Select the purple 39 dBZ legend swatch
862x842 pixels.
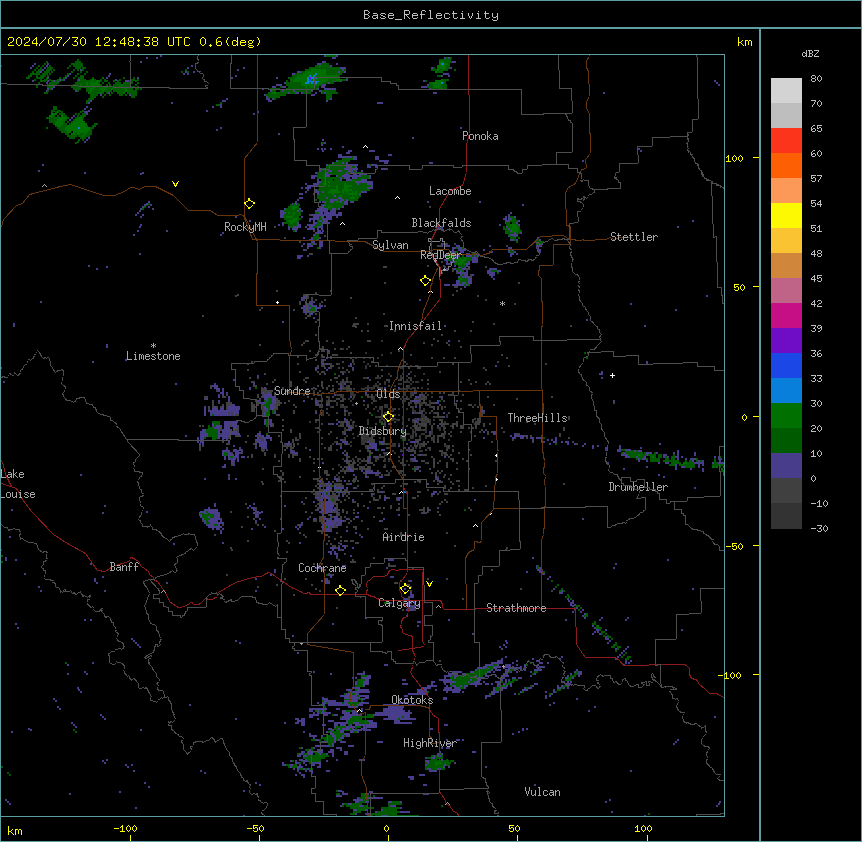point(786,340)
